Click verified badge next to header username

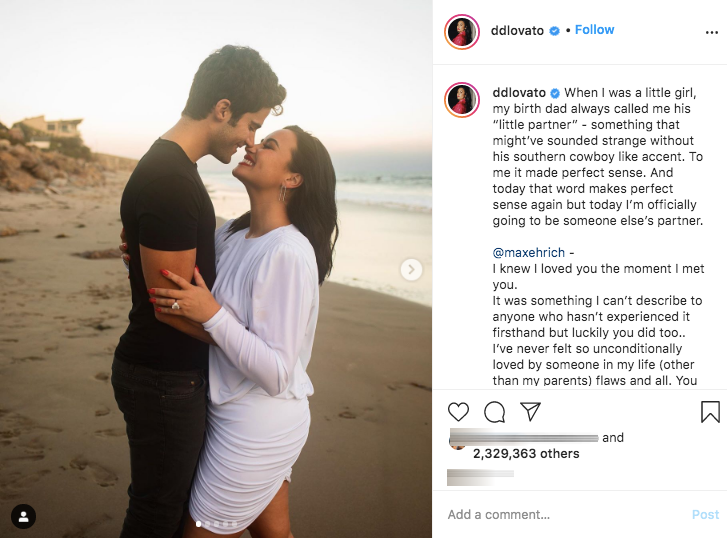555,31
